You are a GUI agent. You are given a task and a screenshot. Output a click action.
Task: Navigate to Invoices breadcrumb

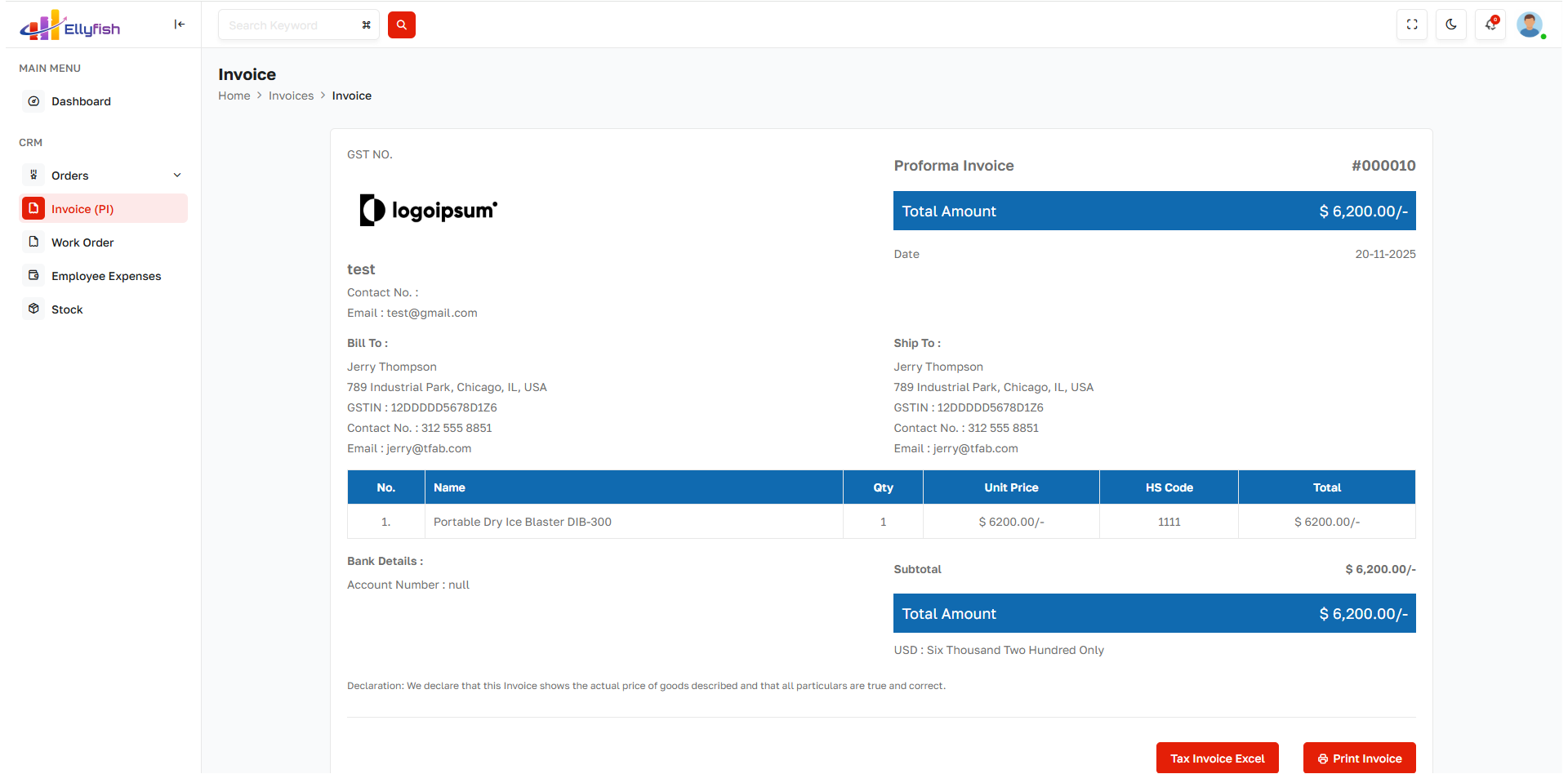[291, 96]
